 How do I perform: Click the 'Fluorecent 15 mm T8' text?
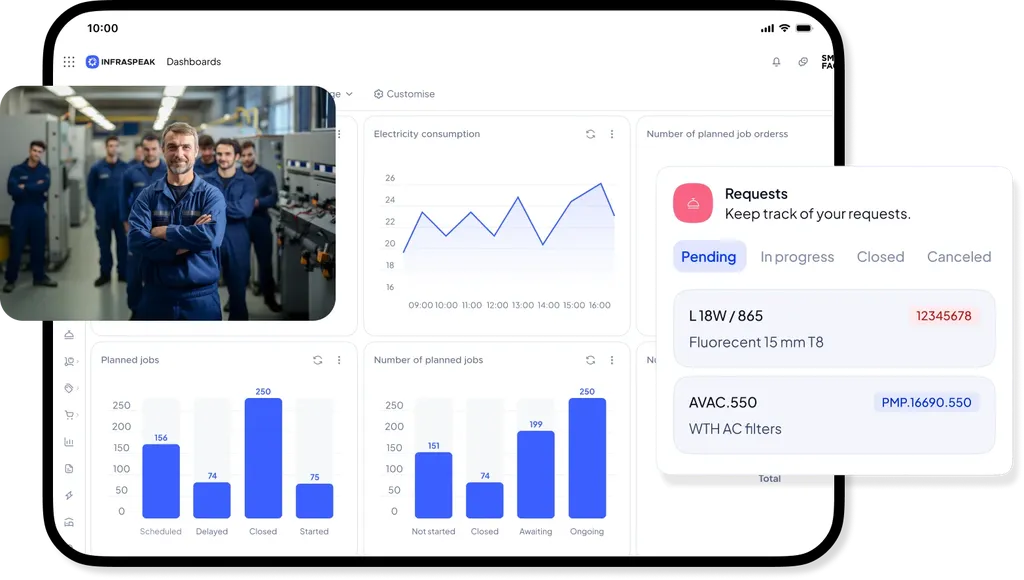click(x=756, y=342)
